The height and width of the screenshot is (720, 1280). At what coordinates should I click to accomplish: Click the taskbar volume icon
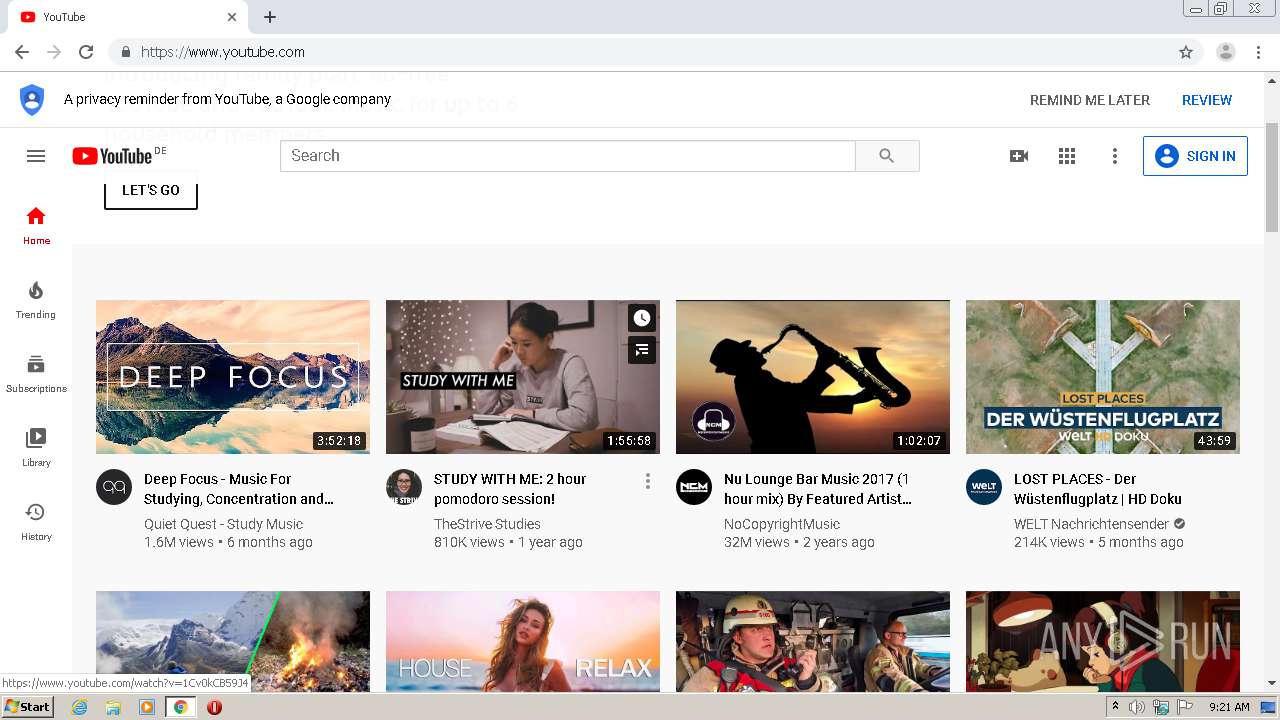point(1137,707)
